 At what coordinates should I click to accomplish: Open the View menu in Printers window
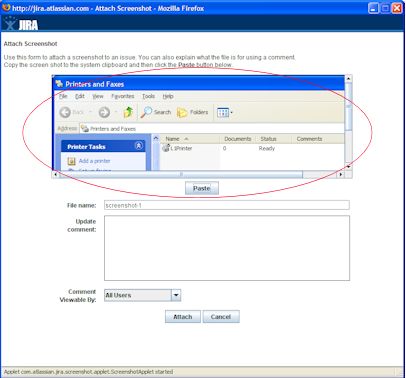98,96
